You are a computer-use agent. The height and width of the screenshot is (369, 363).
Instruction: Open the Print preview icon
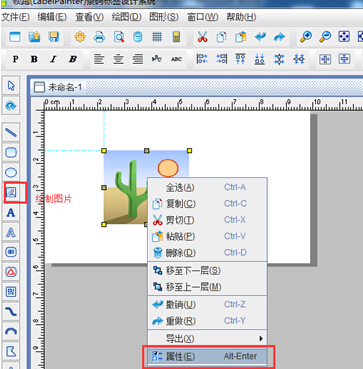pos(119,37)
